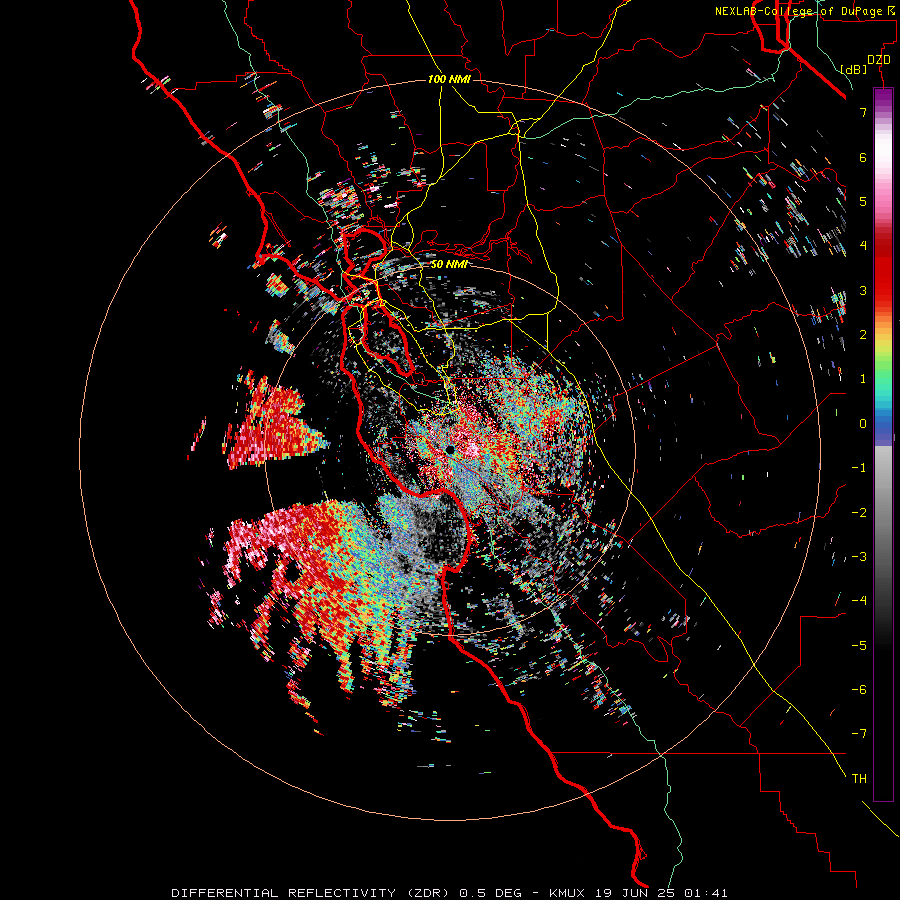Click the [dB] units label
Viewport: 900px width, 900px height.
pyautogui.click(x=853, y=69)
